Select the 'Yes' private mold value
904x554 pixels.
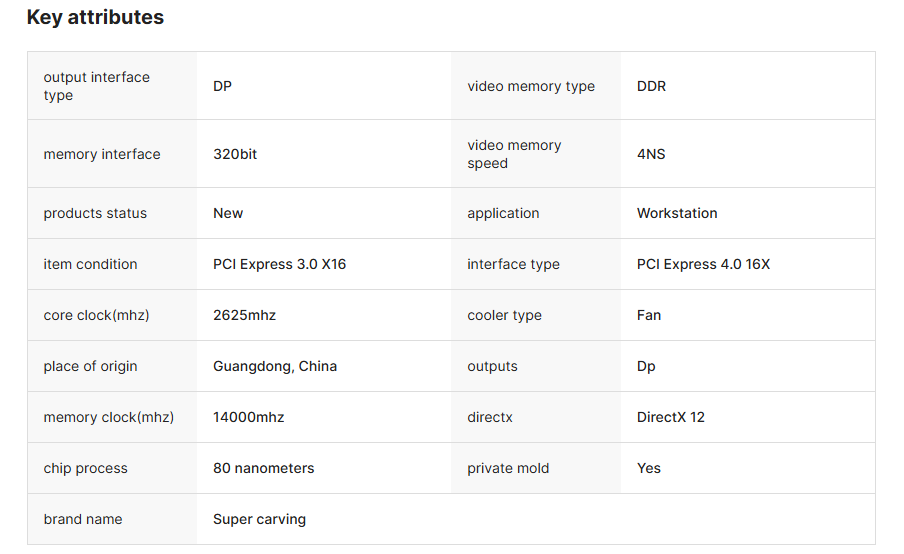pyautogui.click(x=649, y=468)
